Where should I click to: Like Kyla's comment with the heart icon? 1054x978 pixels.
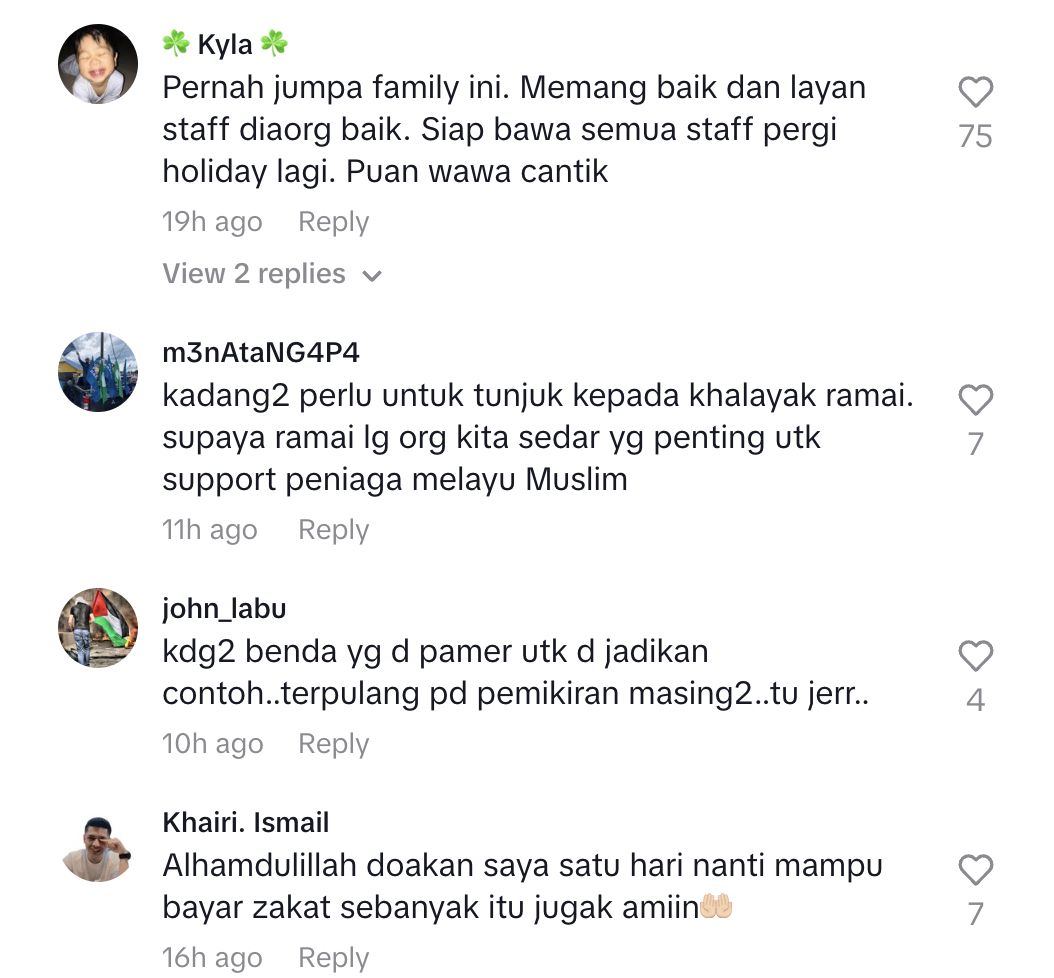tap(975, 92)
